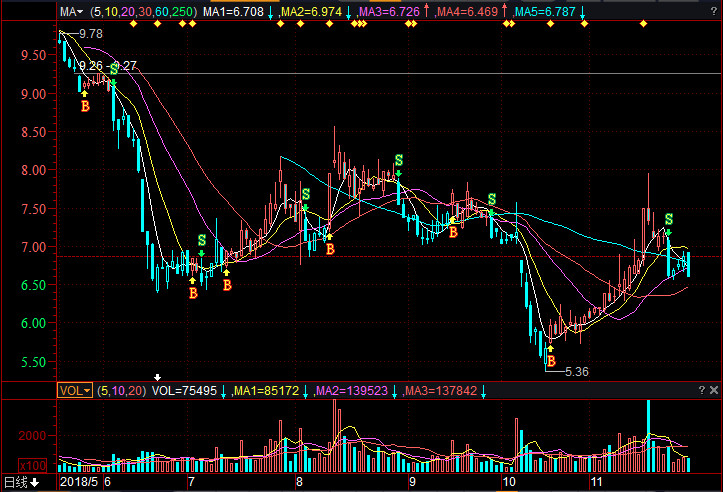
Task: Close the volume panel with the x icon
Action: point(713,390)
